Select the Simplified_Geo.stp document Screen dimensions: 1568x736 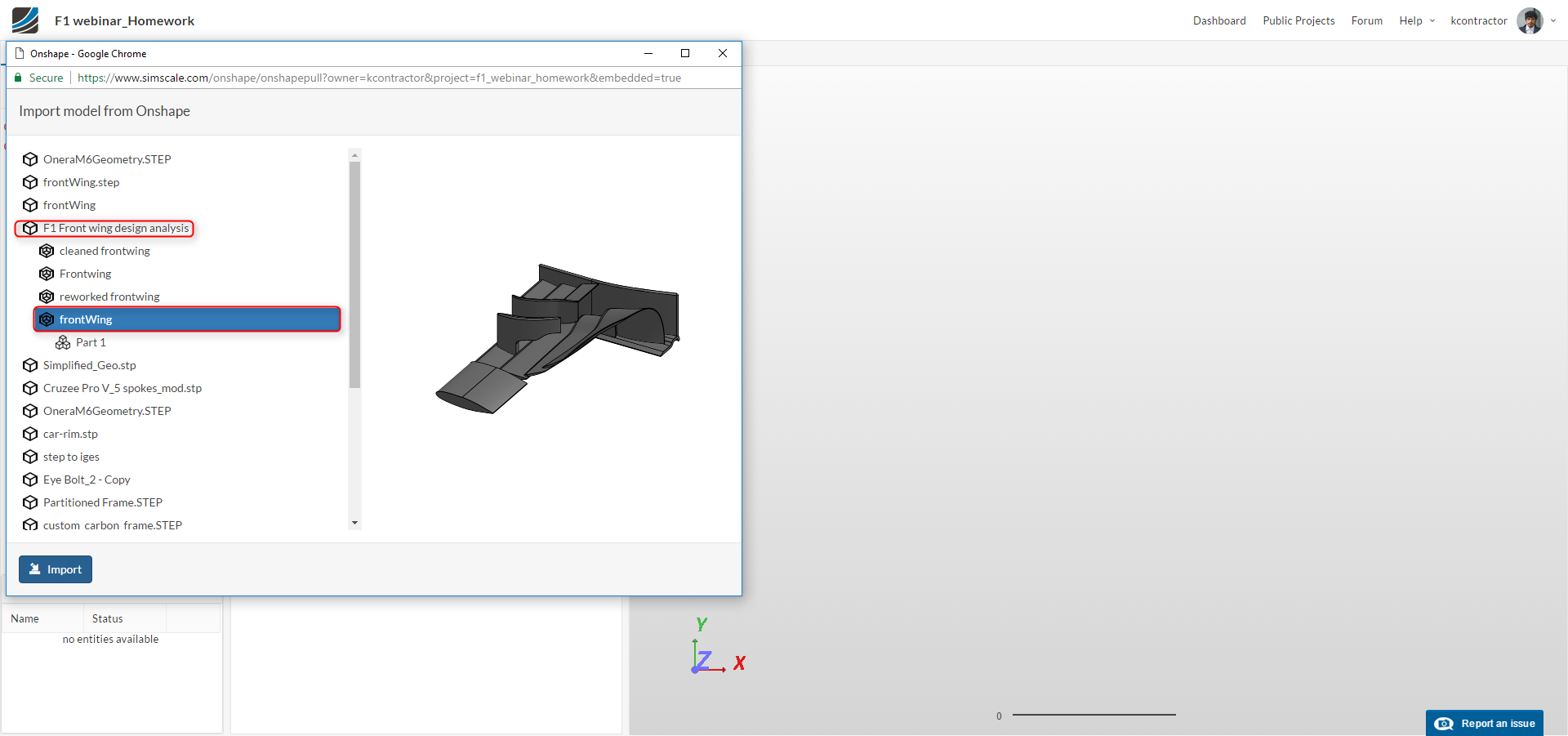tap(90, 365)
